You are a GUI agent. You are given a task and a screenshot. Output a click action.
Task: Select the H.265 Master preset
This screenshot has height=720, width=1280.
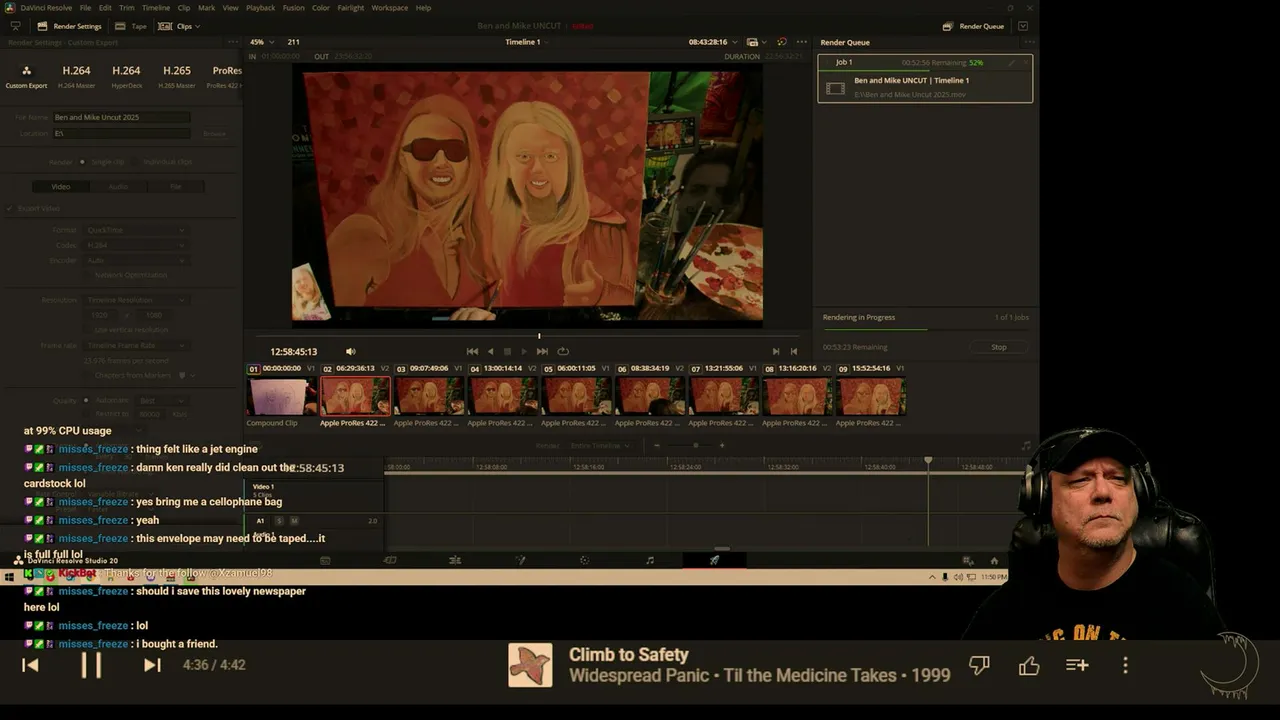pyautogui.click(x=176, y=76)
